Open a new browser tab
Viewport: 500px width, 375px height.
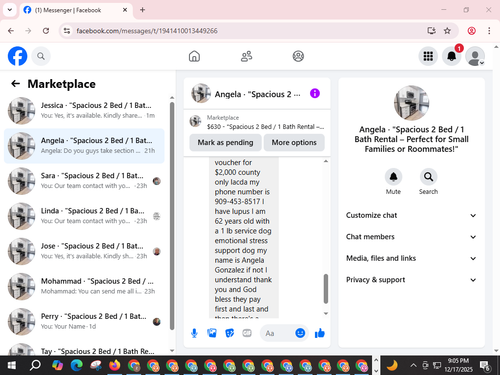[x=142, y=10]
